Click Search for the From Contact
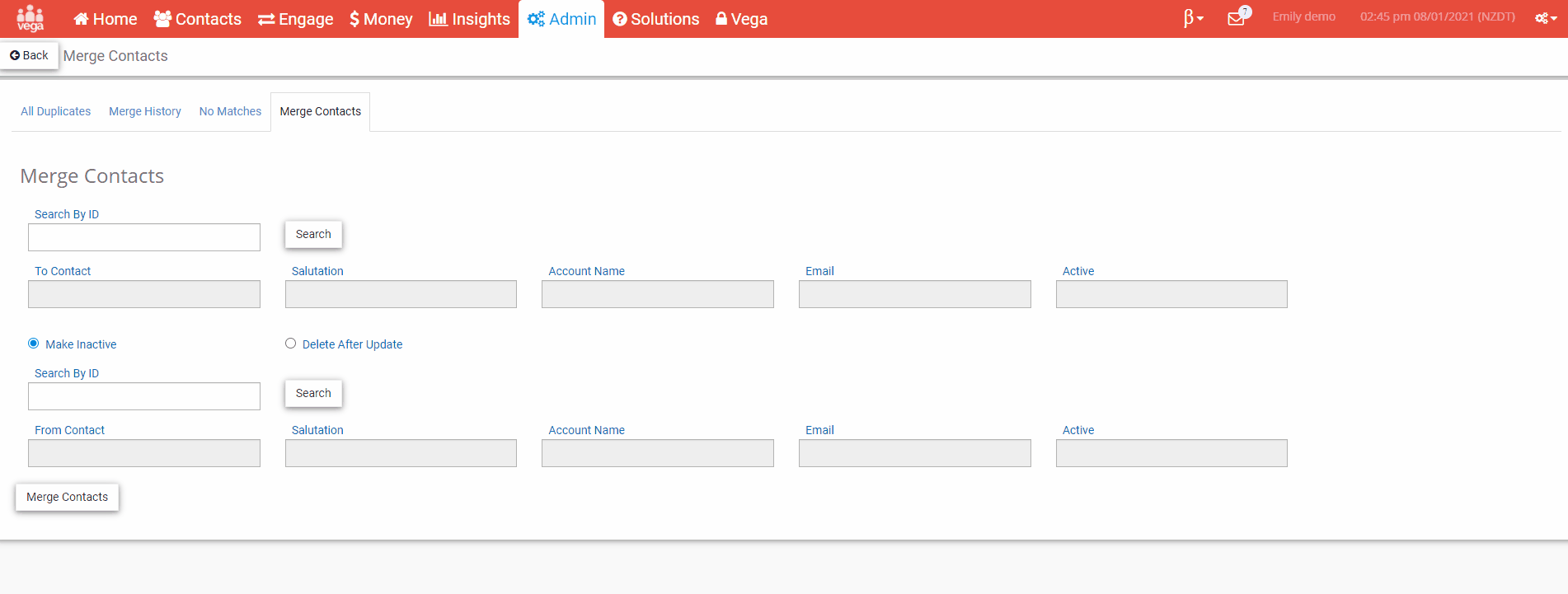The height and width of the screenshot is (594, 1568). tap(313, 393)
